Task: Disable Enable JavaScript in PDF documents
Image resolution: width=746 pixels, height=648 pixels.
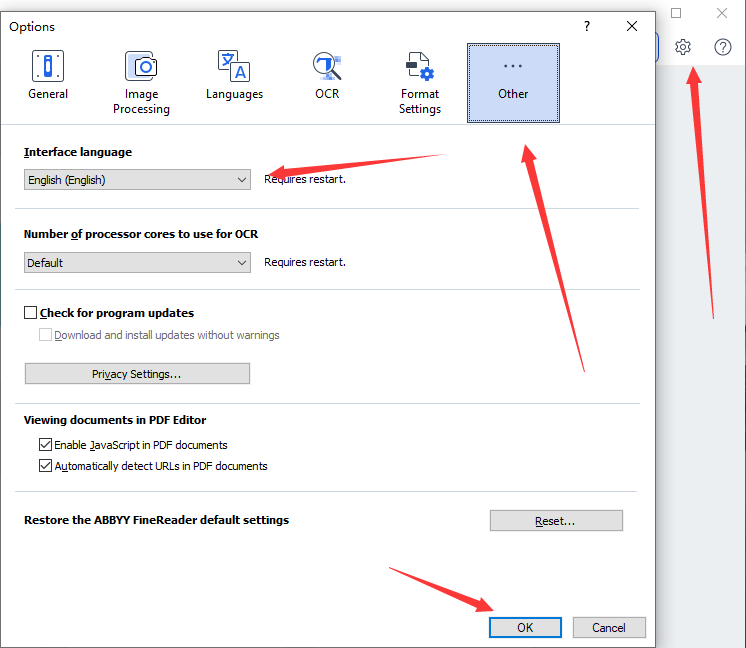Action: 45,445
